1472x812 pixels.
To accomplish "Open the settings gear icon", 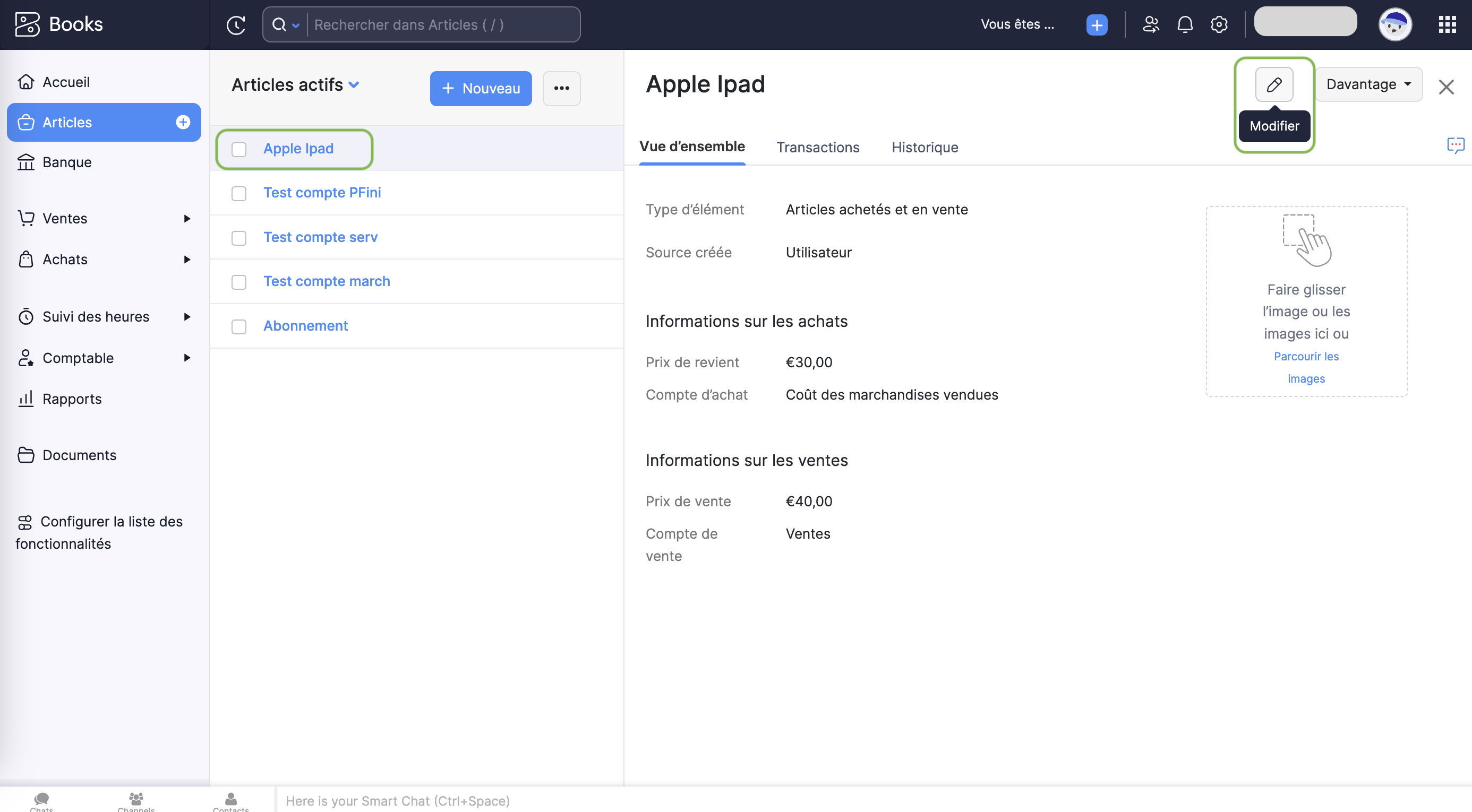I will [1219, 24].
